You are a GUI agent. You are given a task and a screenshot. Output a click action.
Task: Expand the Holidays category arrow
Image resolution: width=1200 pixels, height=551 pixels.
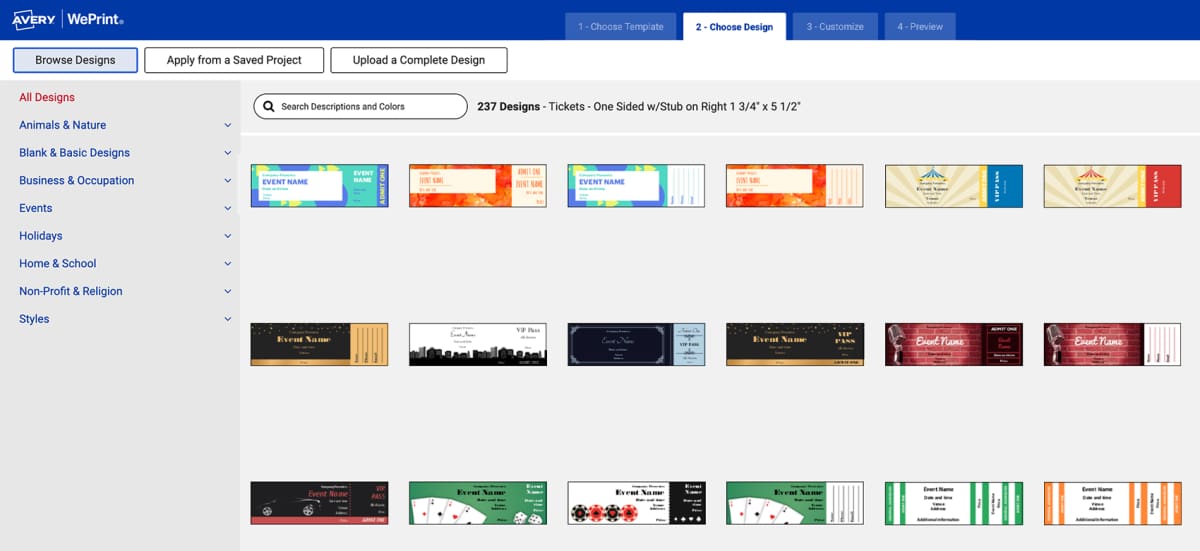pyautogui.click(x=227, y=237)
